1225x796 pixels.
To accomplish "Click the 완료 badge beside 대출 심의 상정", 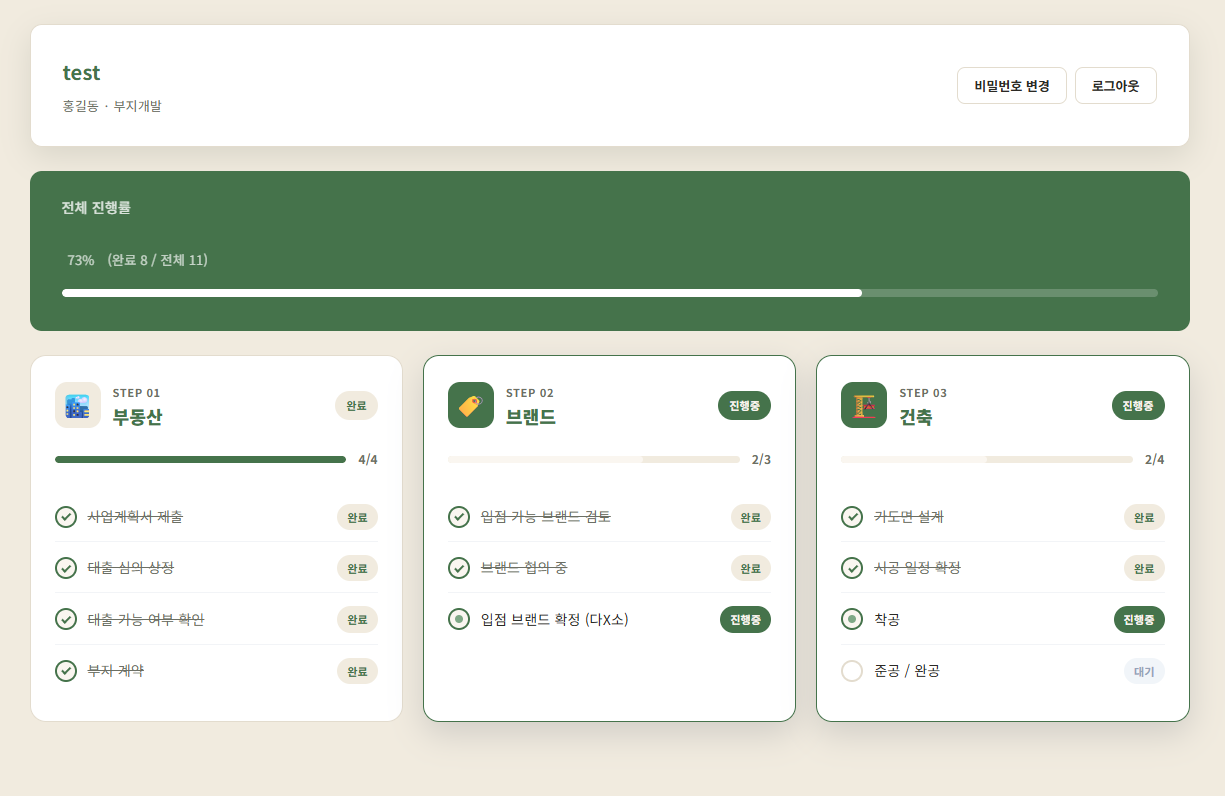I will tap(357, 569).
